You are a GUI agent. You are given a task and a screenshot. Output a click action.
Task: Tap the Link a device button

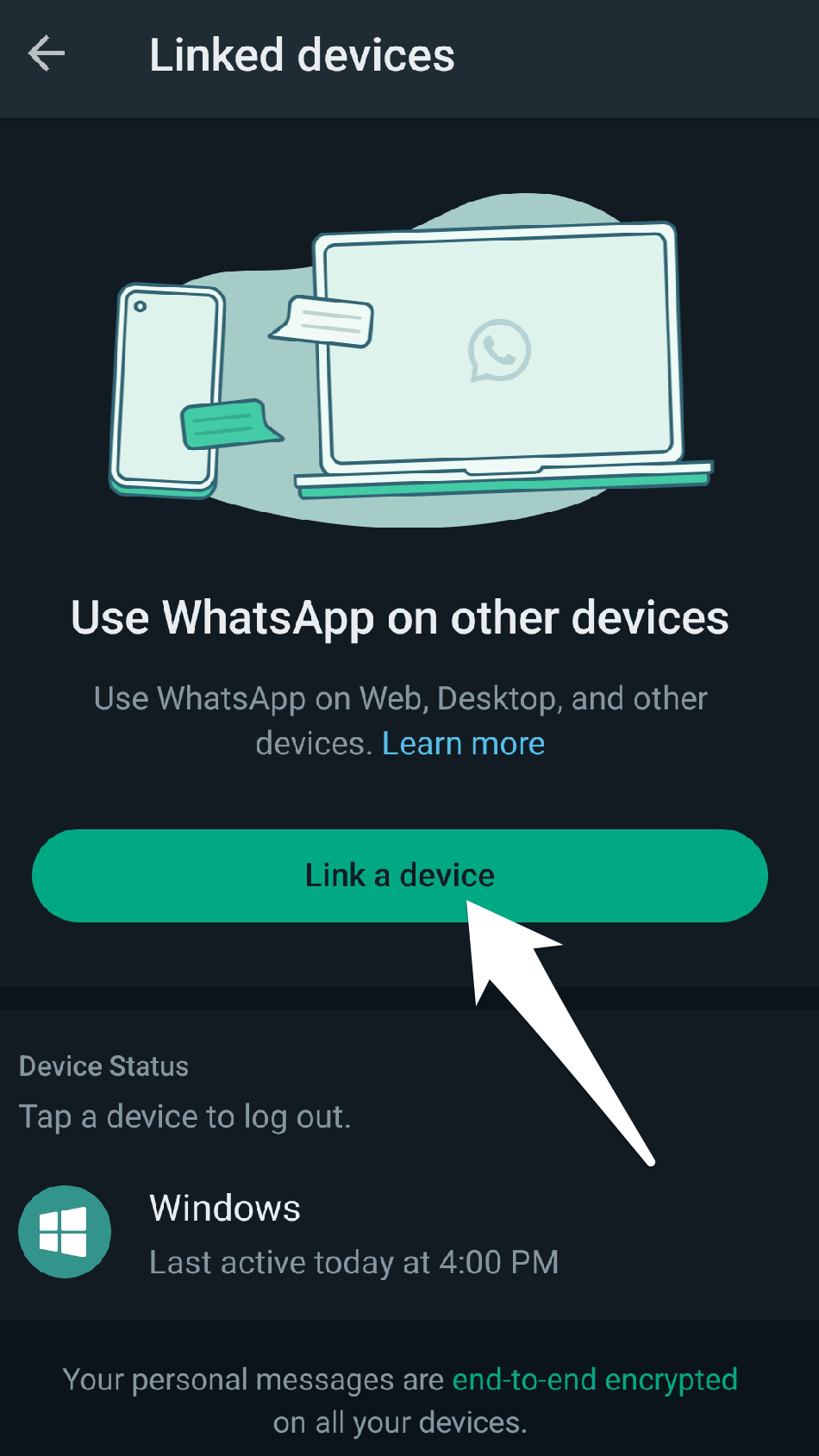(400, 875)
